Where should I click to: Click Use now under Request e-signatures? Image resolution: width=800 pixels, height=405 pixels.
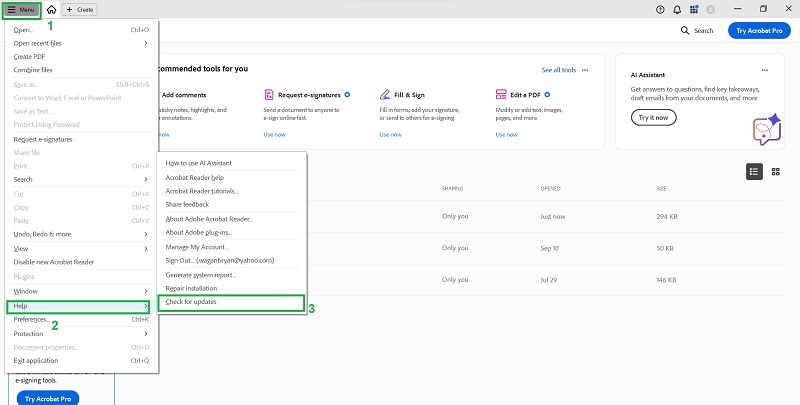click(274, 135)
